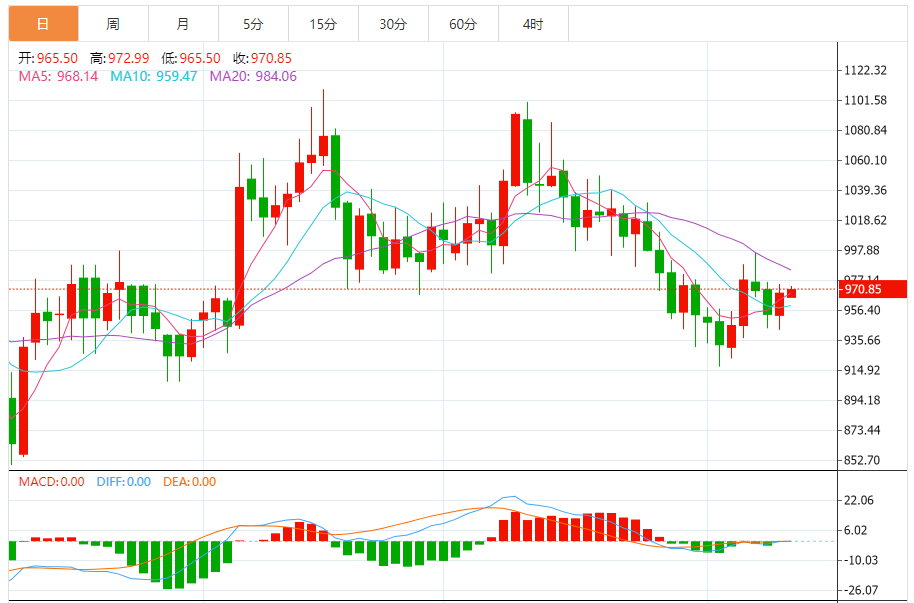Click the 6.02 MACD axis label
The height and width of the screenshot is (603, 914).
pyautogui.click(x=856, y=530)
